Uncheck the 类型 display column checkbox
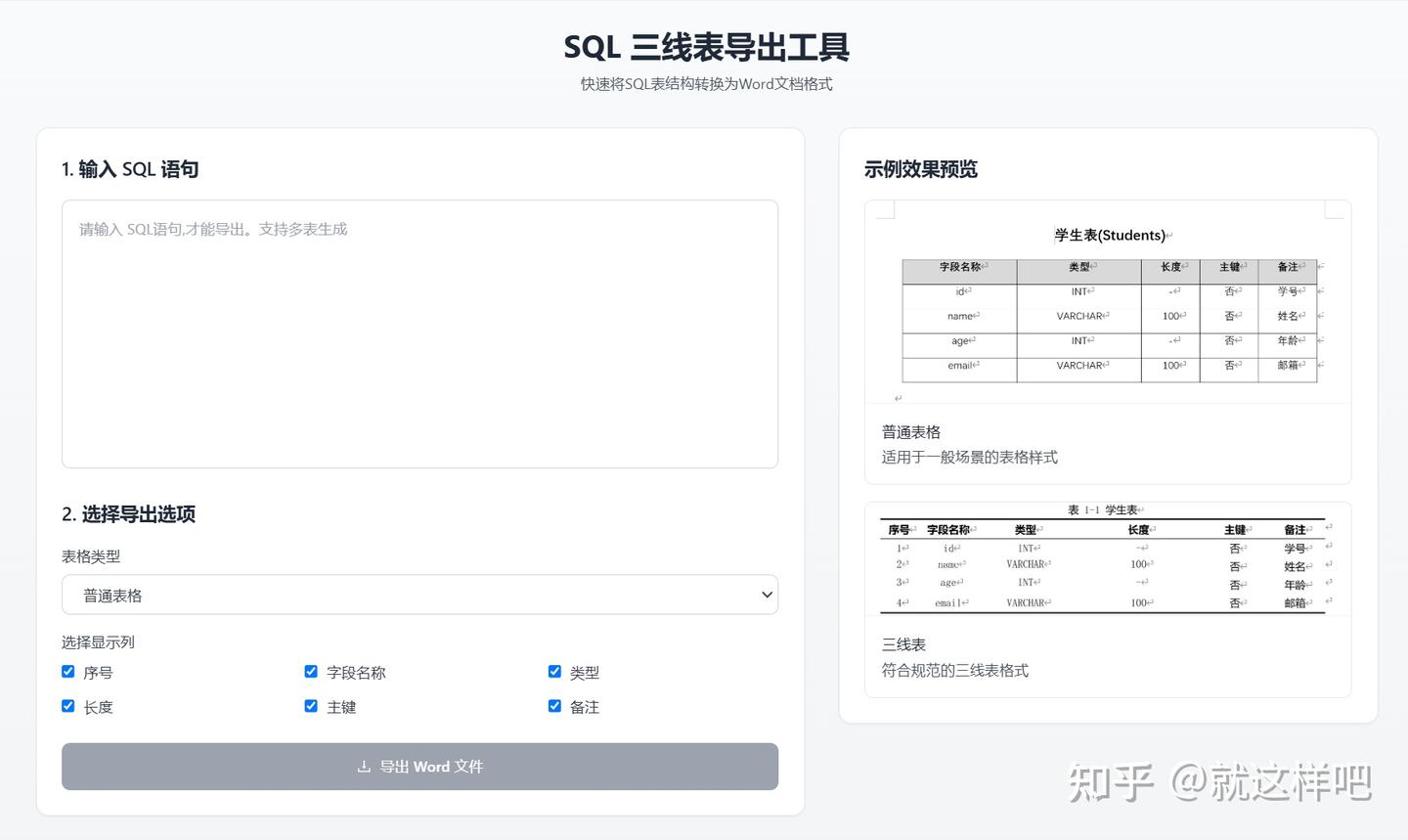Screen dimensions: 1408x840 [x=554, y=672]
